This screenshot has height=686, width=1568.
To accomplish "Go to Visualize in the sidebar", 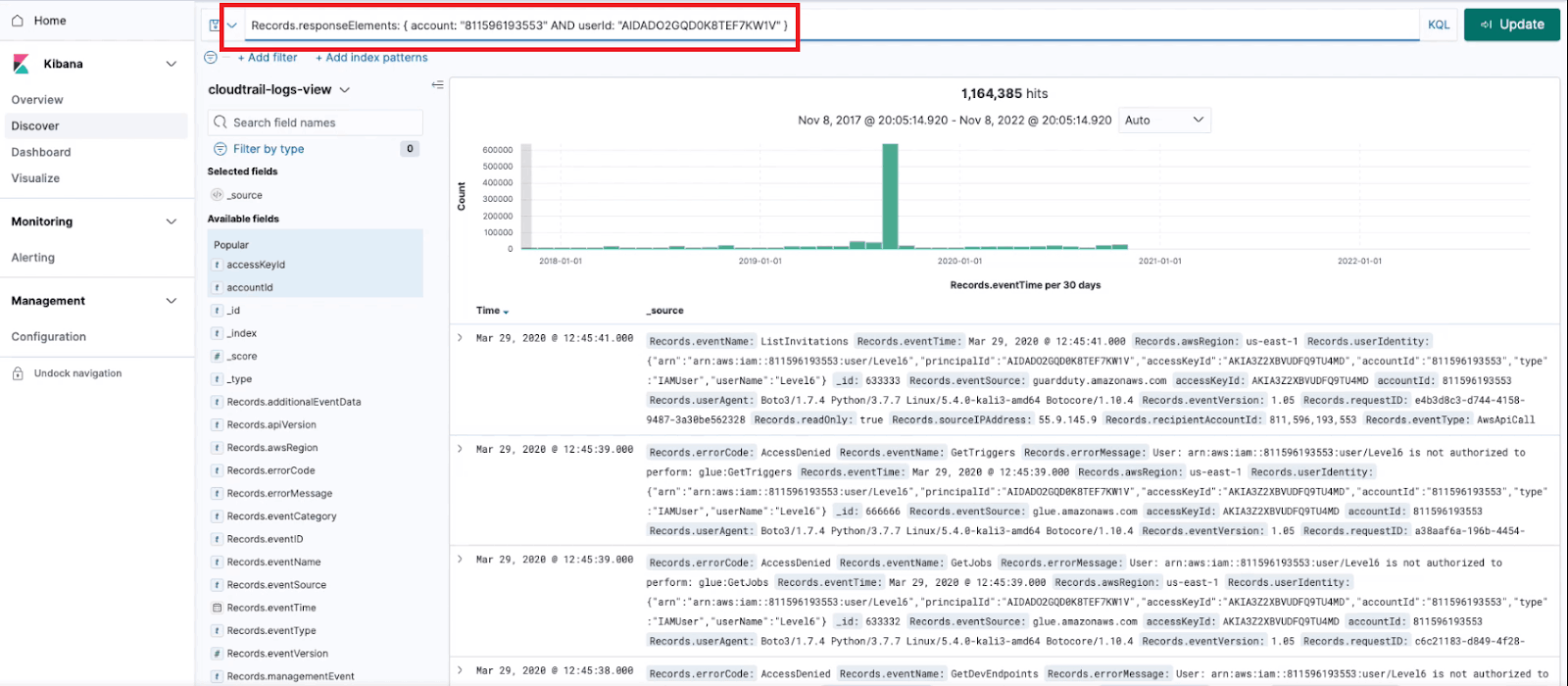I will tap(35, 178).
